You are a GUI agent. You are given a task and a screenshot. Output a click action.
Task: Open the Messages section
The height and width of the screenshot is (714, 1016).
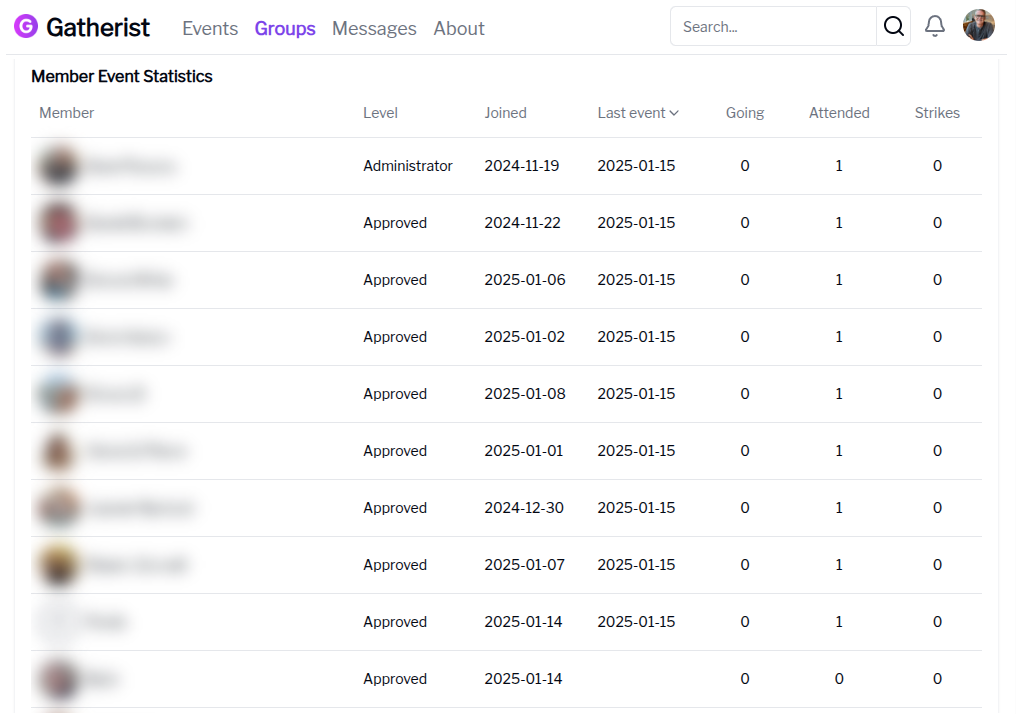point(374,28)
